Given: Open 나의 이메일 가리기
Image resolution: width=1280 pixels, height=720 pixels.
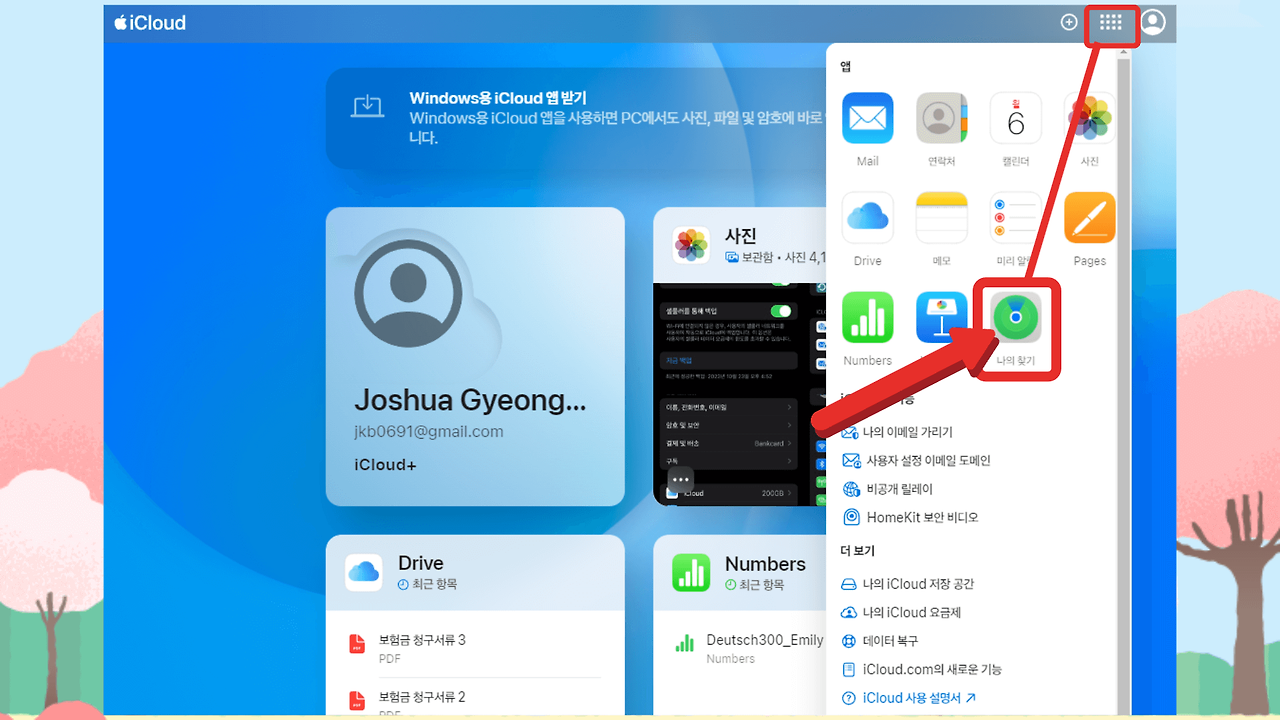Looking at the screenshot, I should pos(897,432).
